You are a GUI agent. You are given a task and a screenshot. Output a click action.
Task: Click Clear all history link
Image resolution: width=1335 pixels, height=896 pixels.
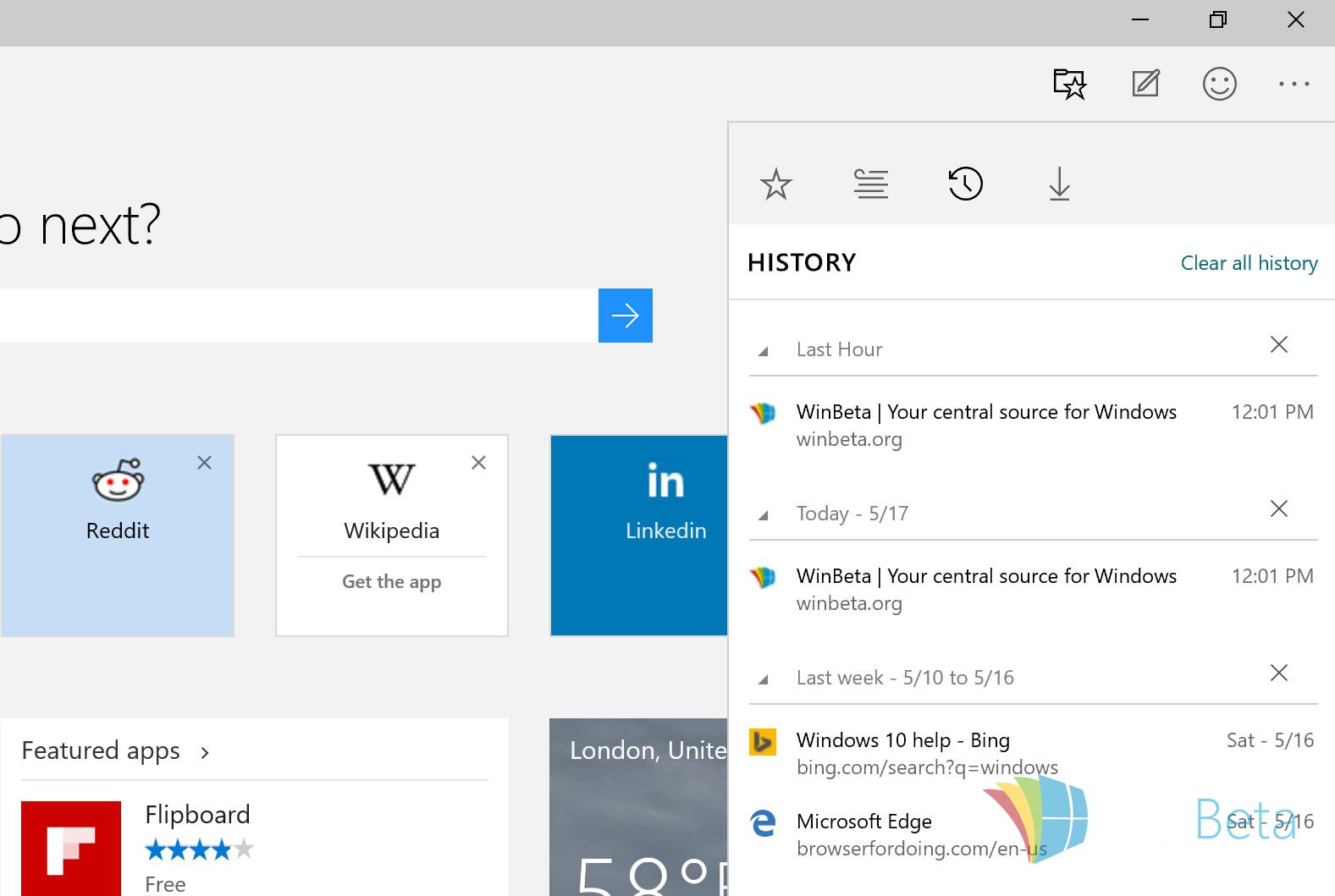[1249, 263]
